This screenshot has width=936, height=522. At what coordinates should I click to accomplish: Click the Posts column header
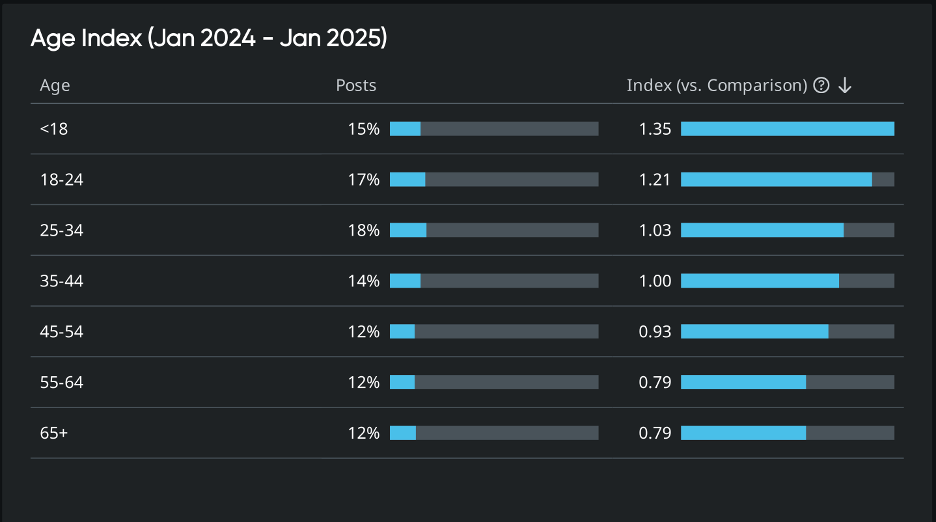[356, 85]
